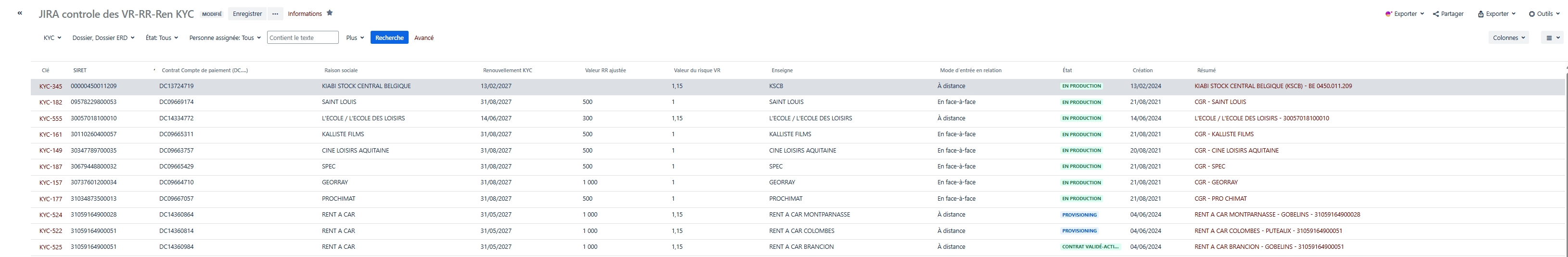Image resolution: width=1568 pixels, height=257 pixels.
Task: Open the Exporter menu with colored app icon
Action: coord(1404,13)
